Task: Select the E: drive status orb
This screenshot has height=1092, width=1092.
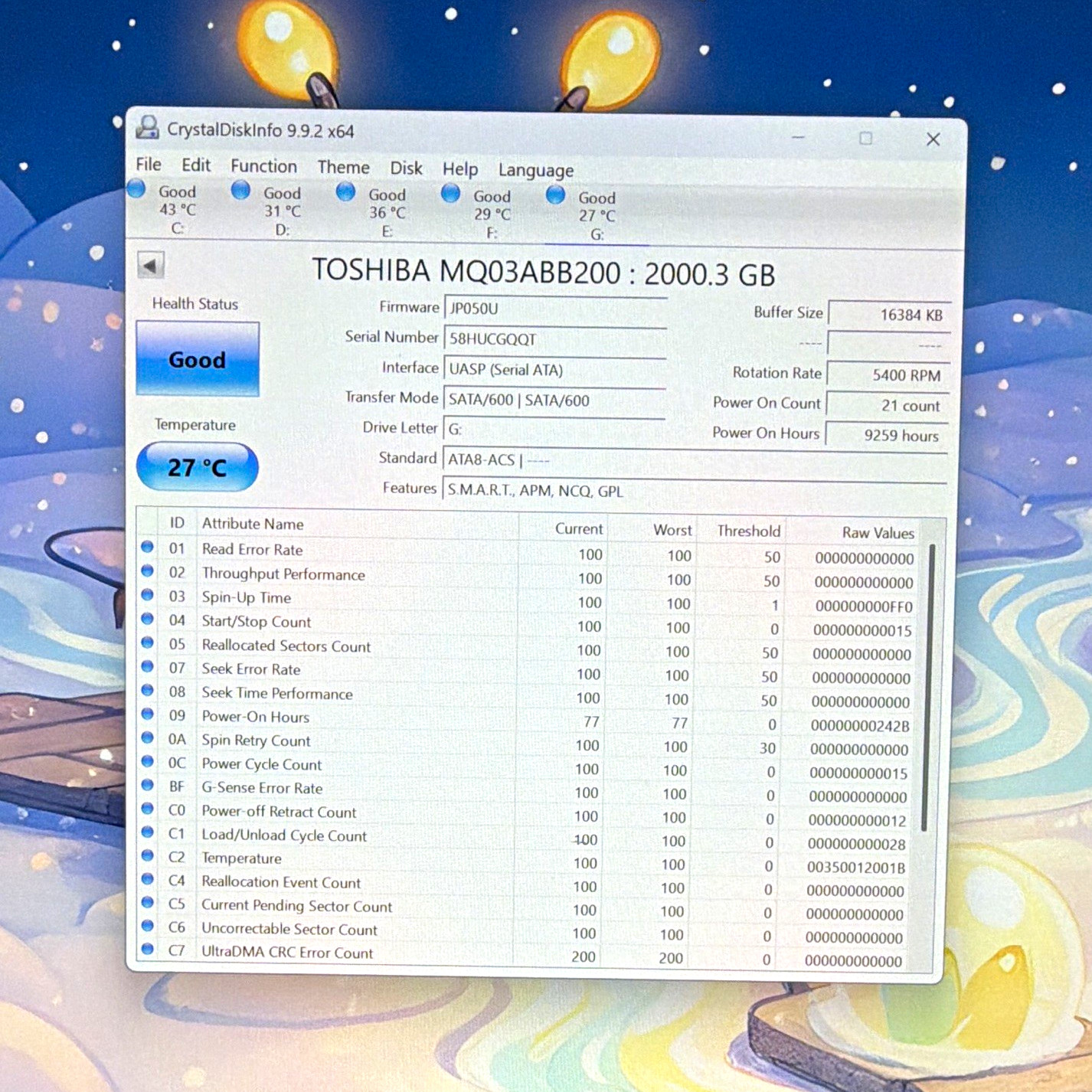Action: 345,191
